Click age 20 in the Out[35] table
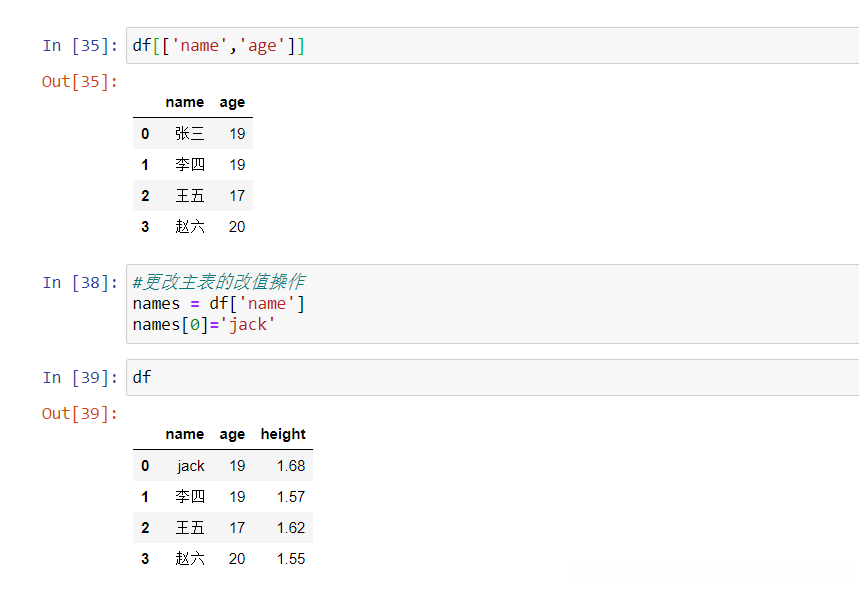Image resolution: width=859 pixels, height=590 pixels. pyautogui.click(x=237, y=227)
